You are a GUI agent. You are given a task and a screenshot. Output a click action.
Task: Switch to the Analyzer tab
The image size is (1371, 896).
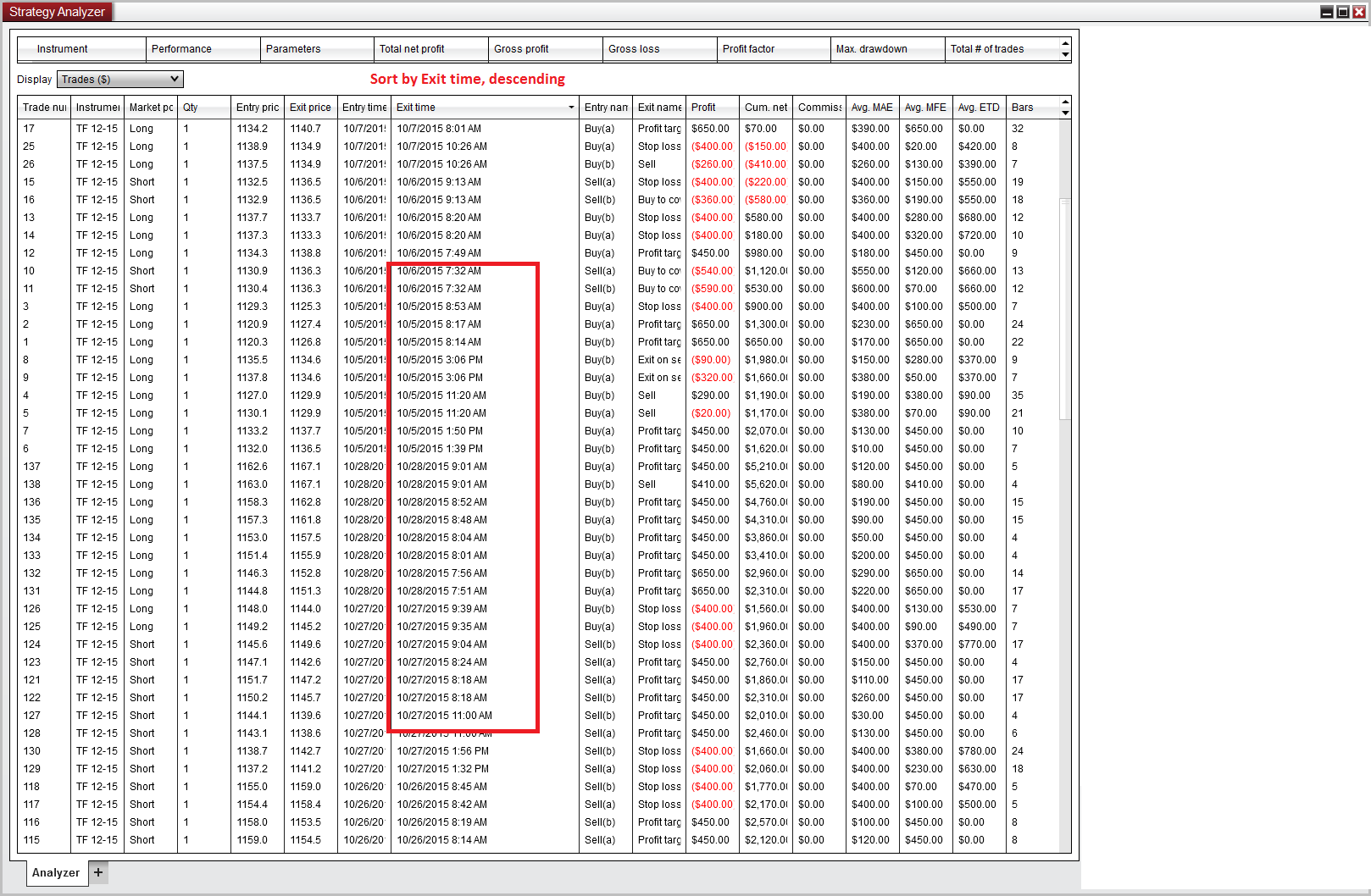[x=56, y=872]
